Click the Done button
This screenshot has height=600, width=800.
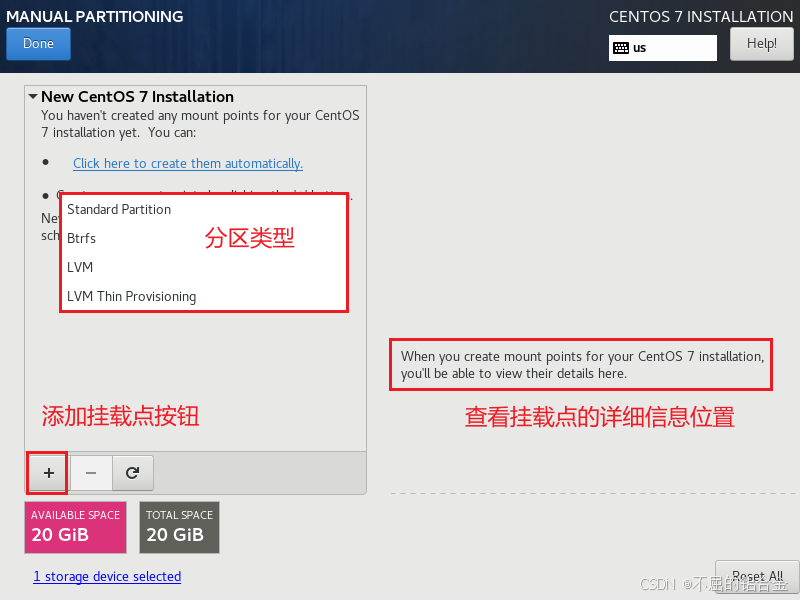pos(38,44)
